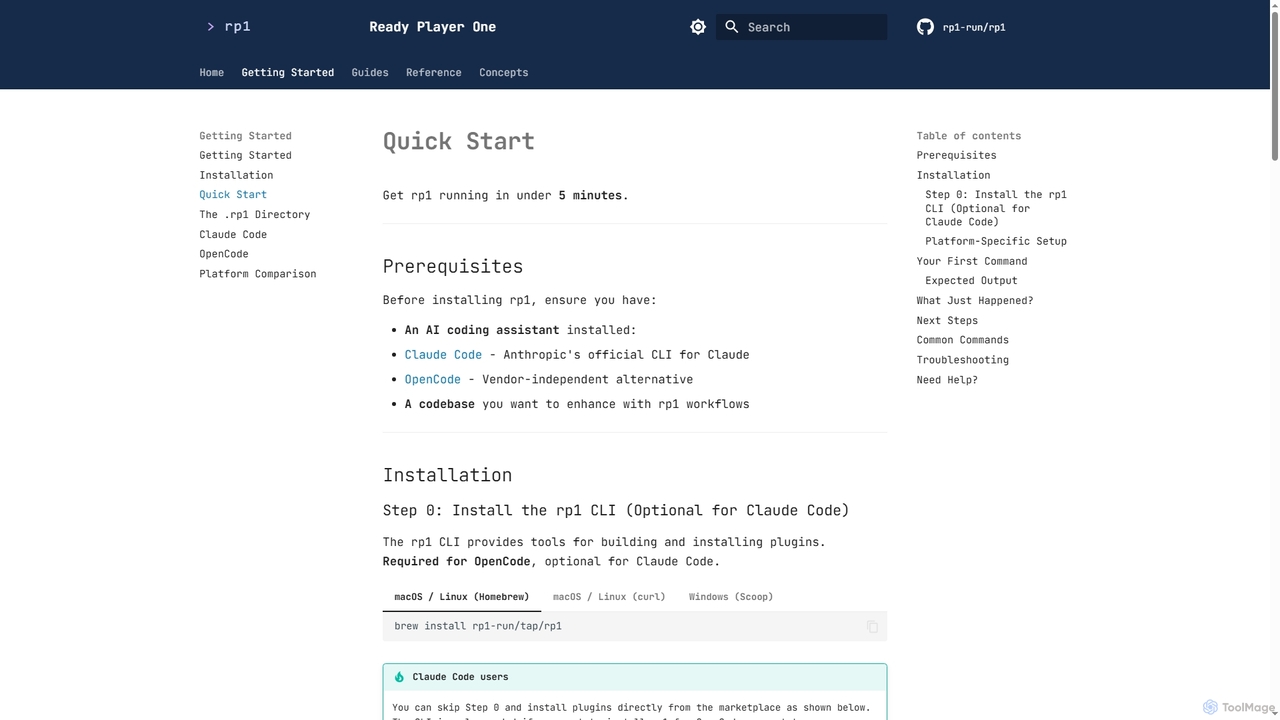Jump to Platform-Specific Setup section
Image resolution: width=1280 pixels, height=720 pixels.
(x=996, y=241)
